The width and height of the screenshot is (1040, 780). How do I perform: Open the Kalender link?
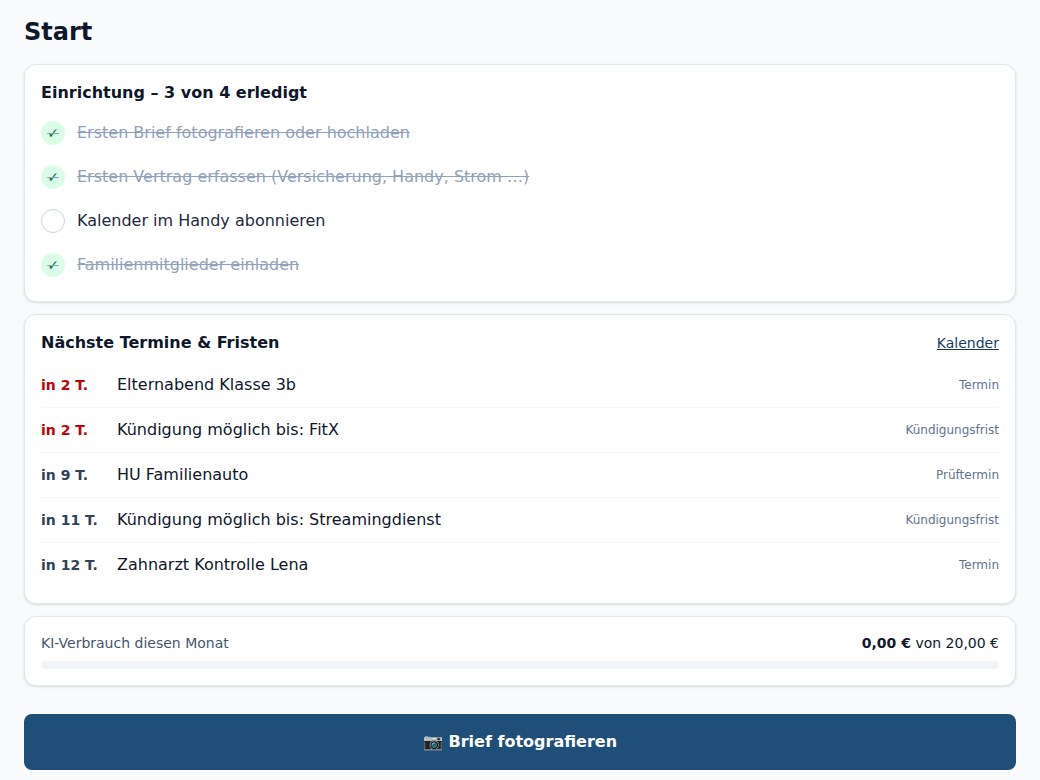(968, 343)
